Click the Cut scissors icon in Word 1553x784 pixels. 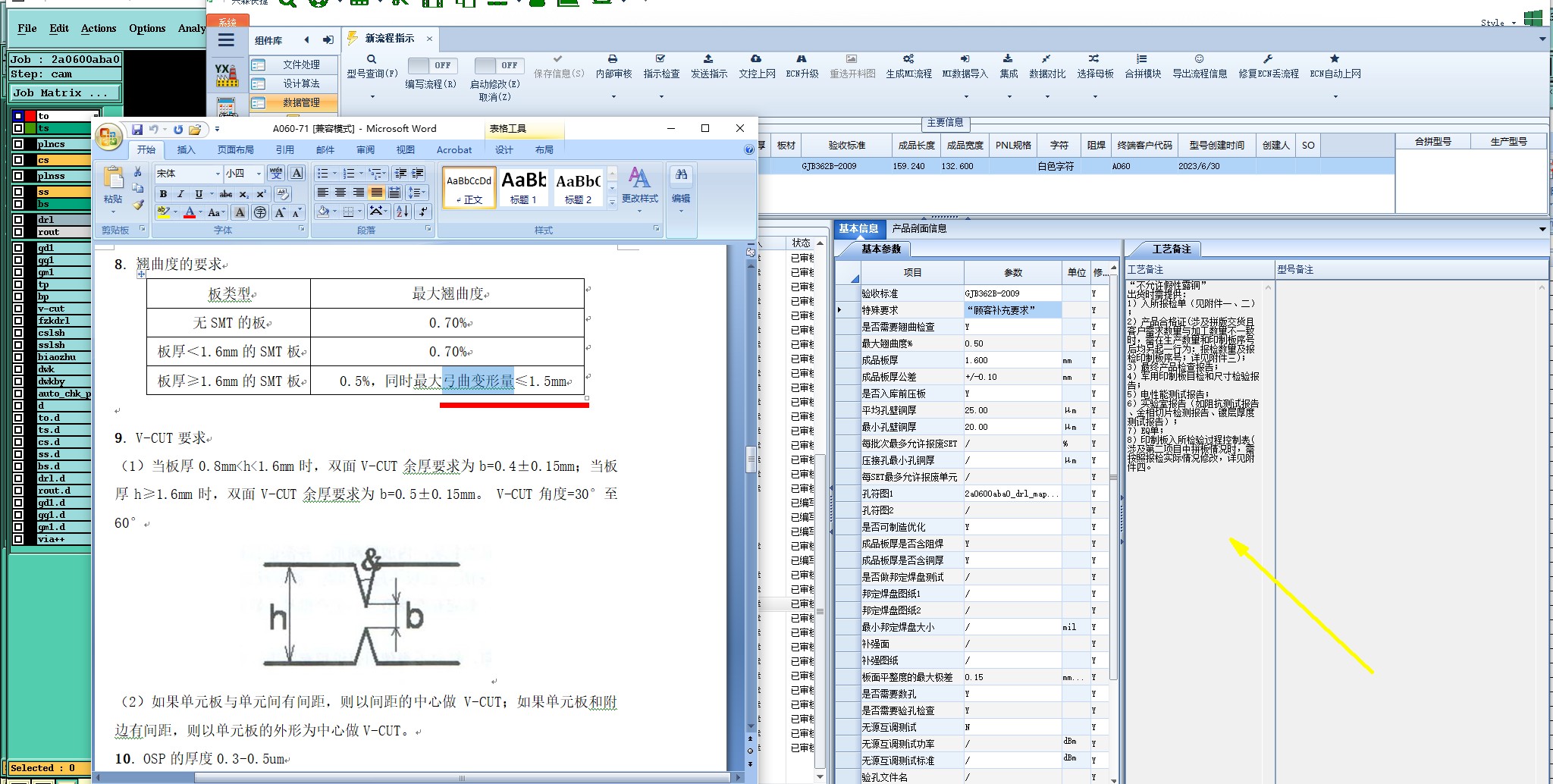click(137, 172)
